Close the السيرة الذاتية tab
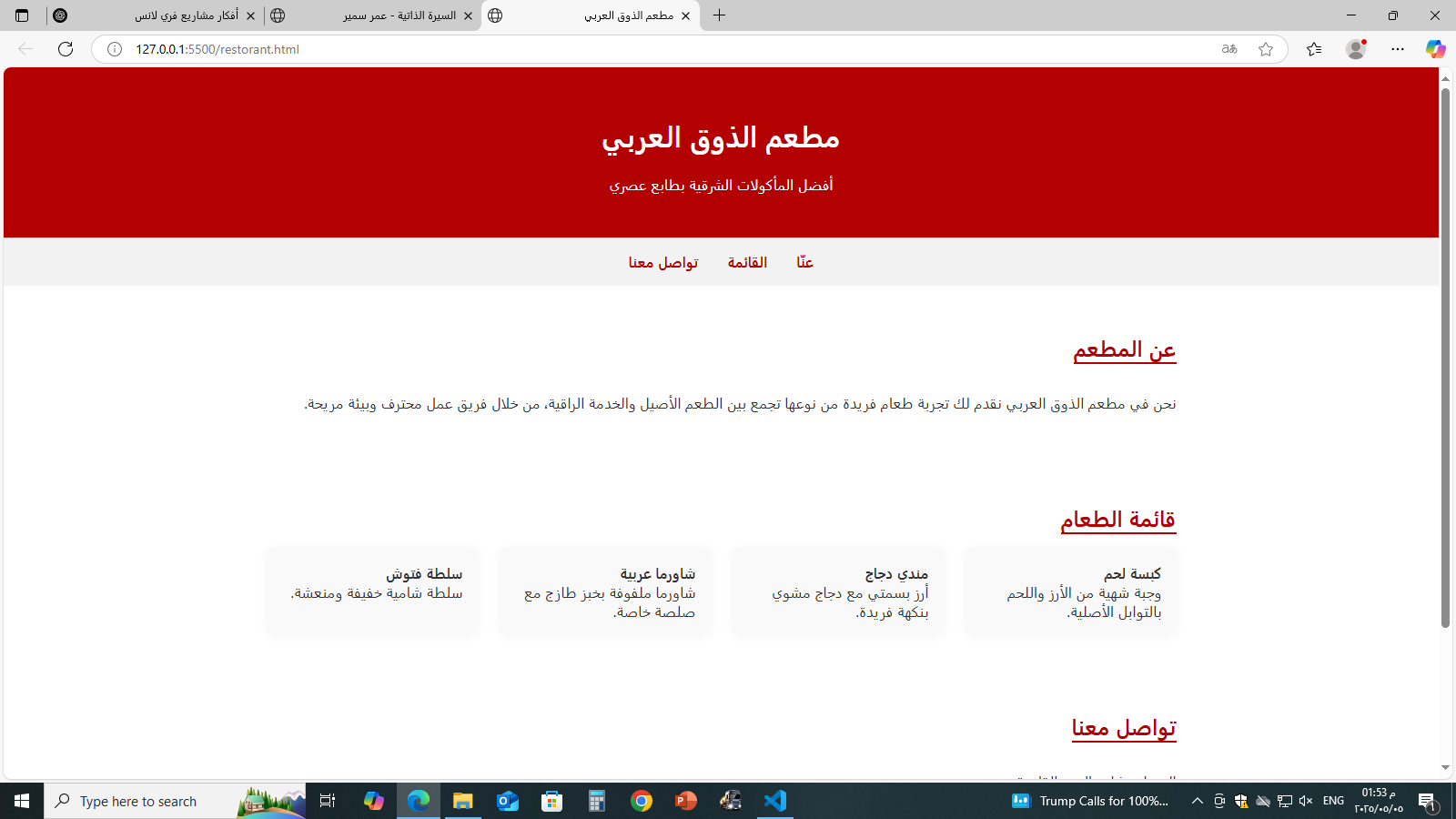This screenshot has height=819, width=1456. coord(468,15)
